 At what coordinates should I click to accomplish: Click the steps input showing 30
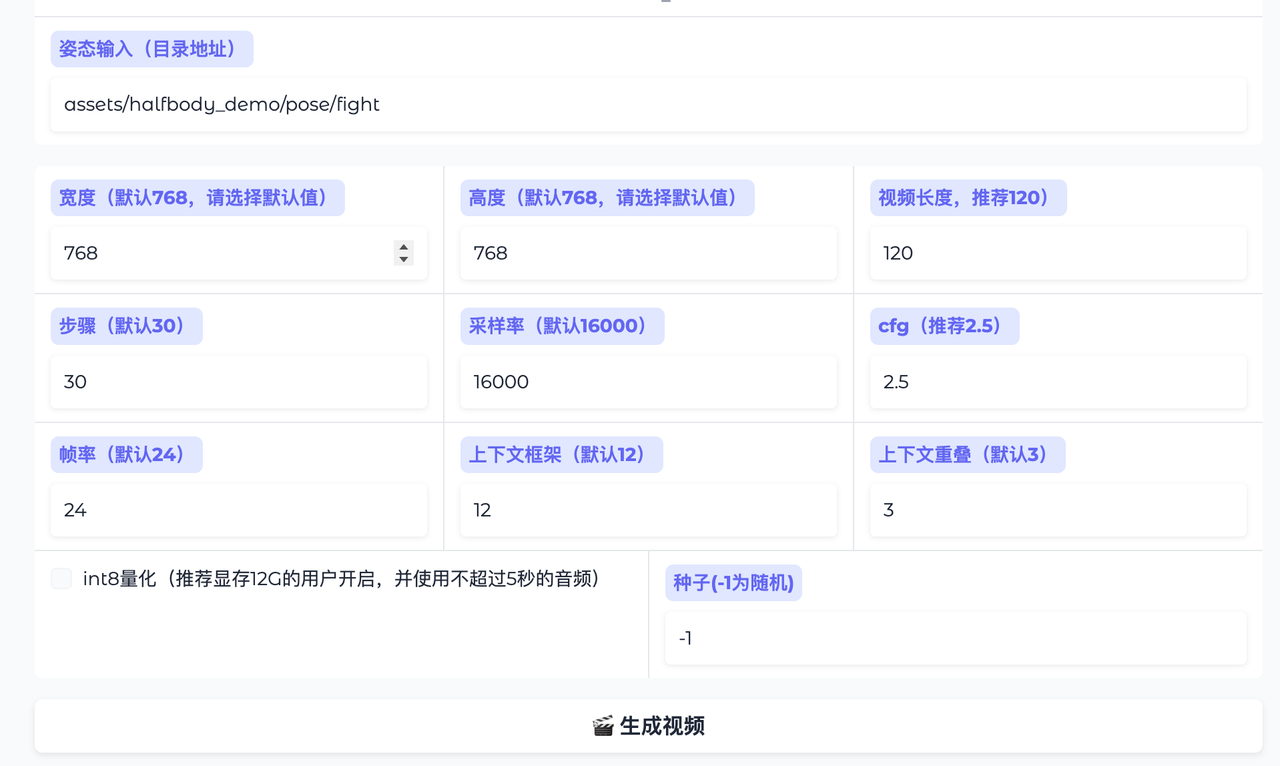pyautogui.click(x=238, y=382)
